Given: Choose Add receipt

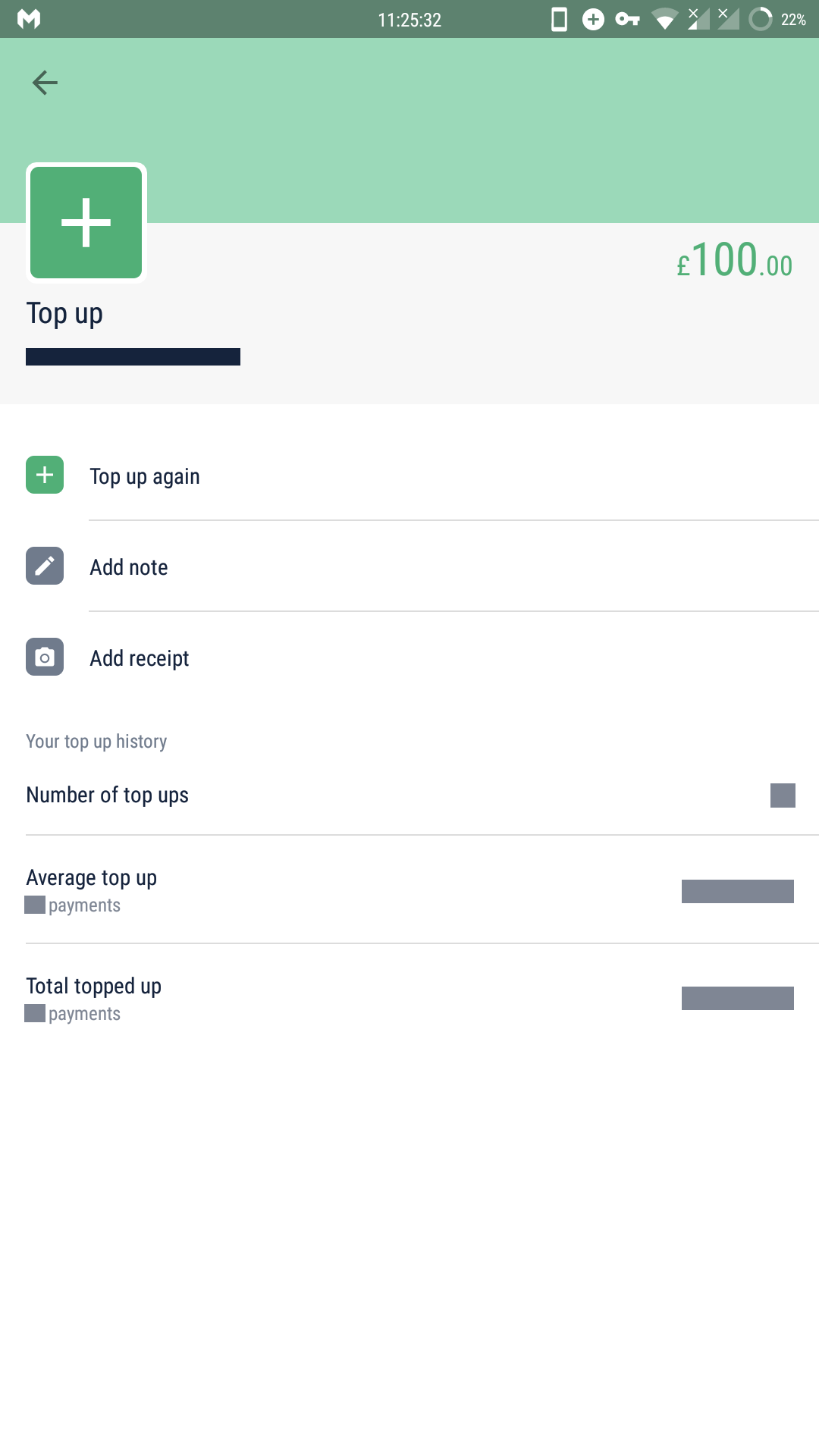Looking at the screenshot, I should point(140,658).
